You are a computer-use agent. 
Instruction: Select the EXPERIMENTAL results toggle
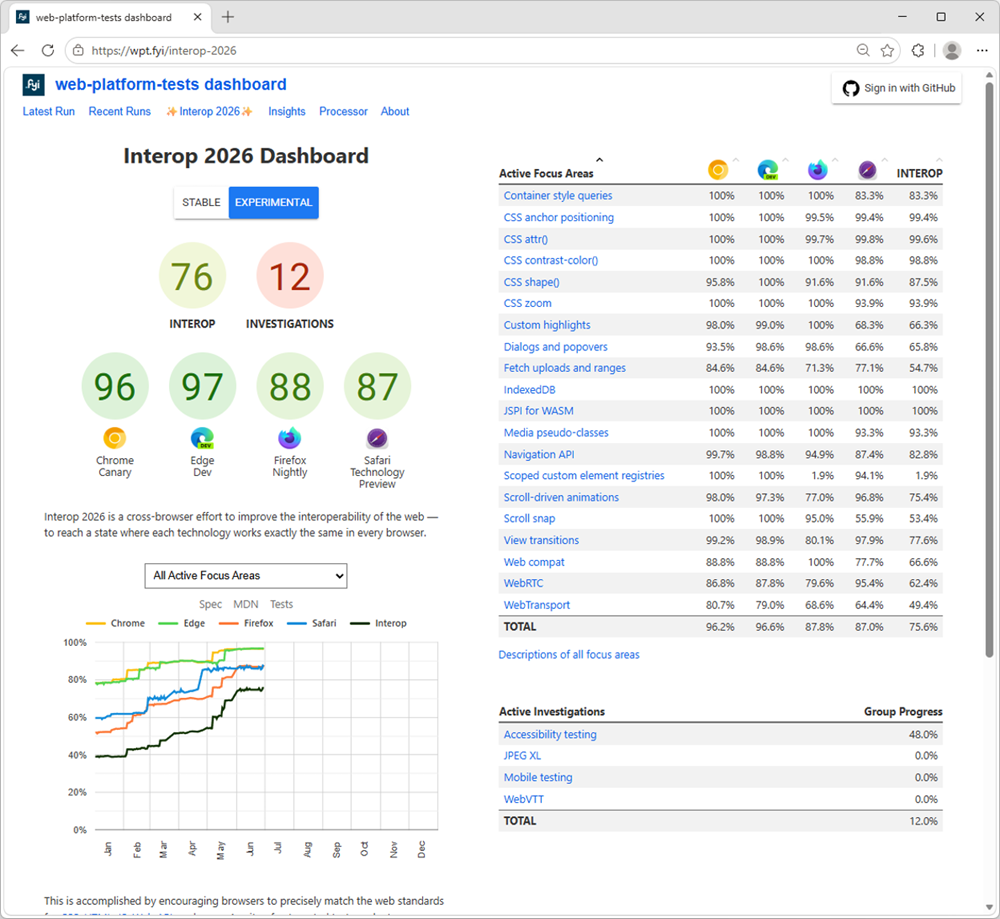(x=274, y=203)
